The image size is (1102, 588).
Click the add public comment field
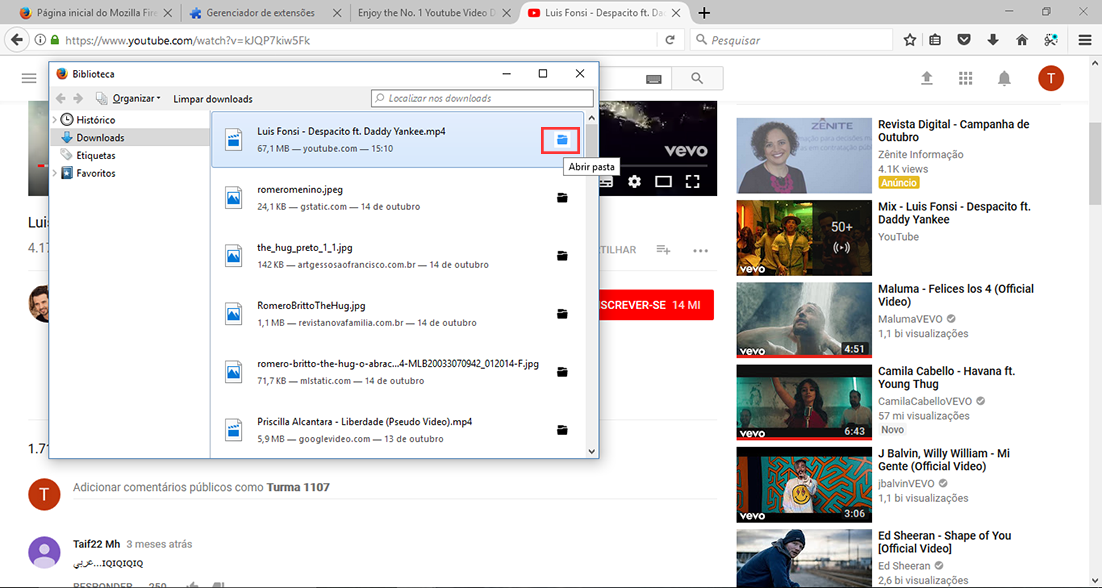[x=394, y=488]
